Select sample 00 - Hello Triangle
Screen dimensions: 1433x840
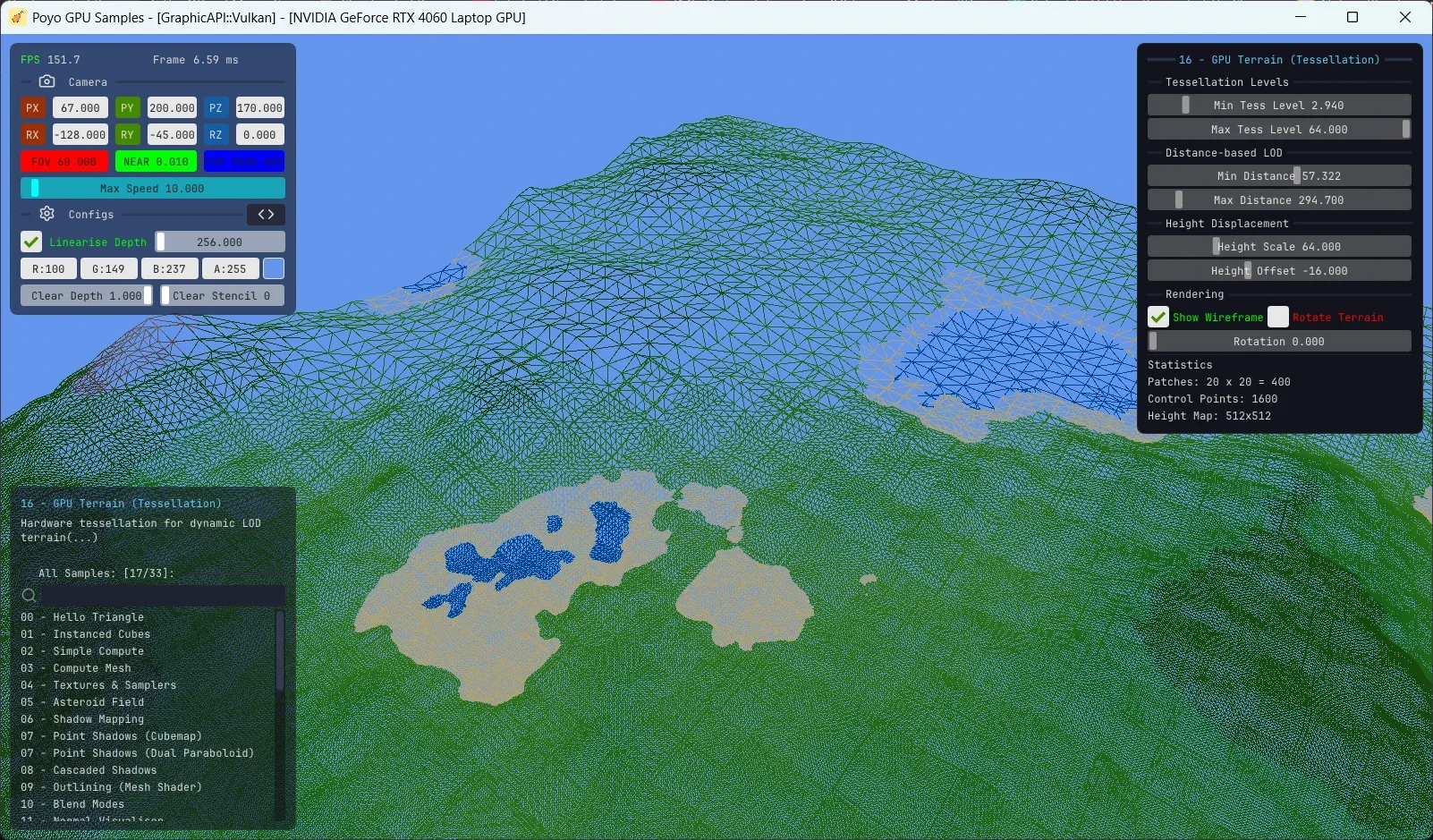(83, 616)
